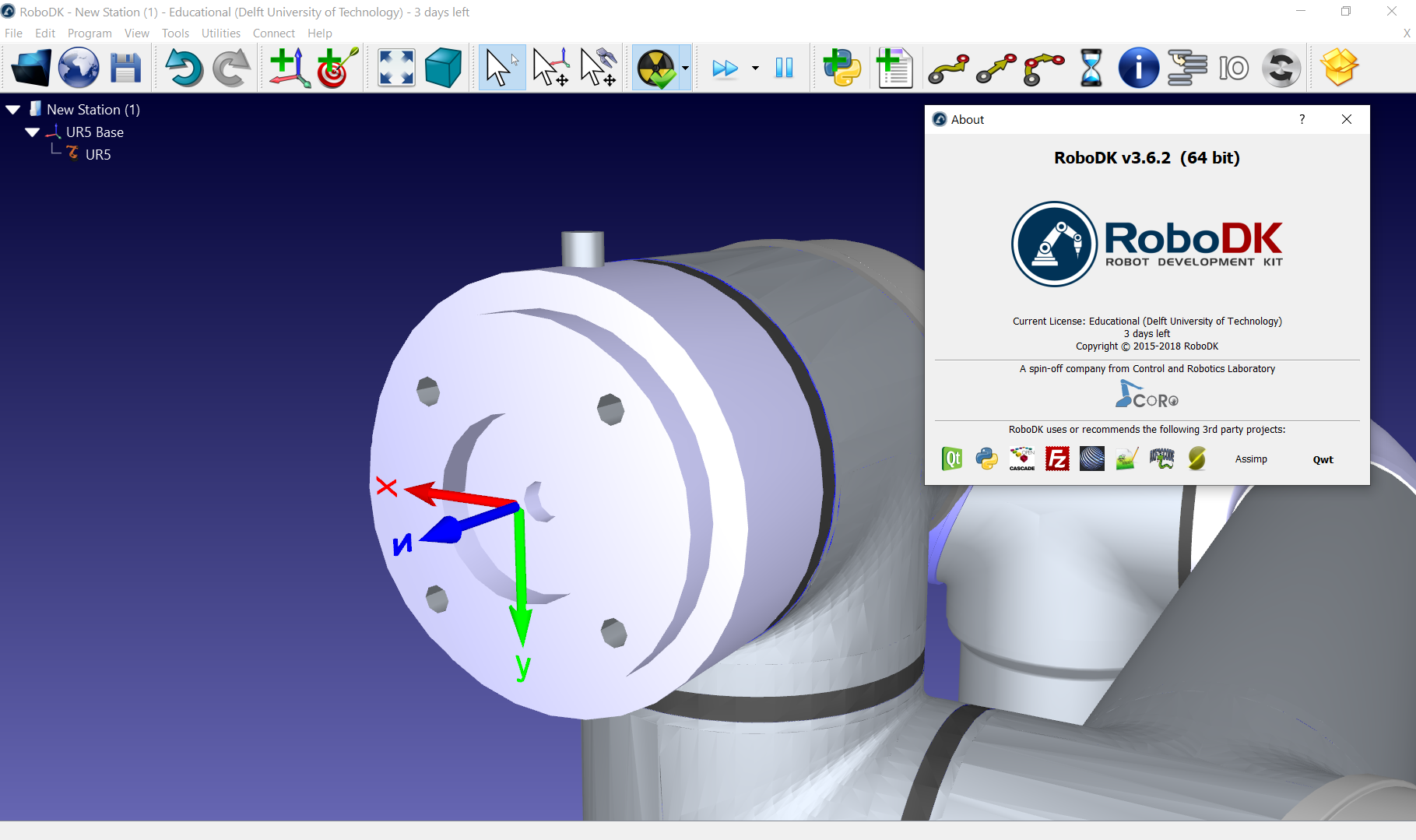
Task: Toggle isometric view cube icon
Action: point(444,68)
